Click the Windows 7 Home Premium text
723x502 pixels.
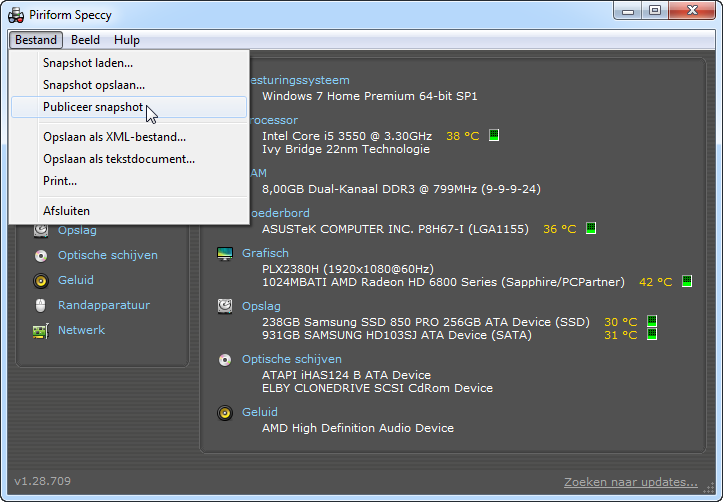370,96
